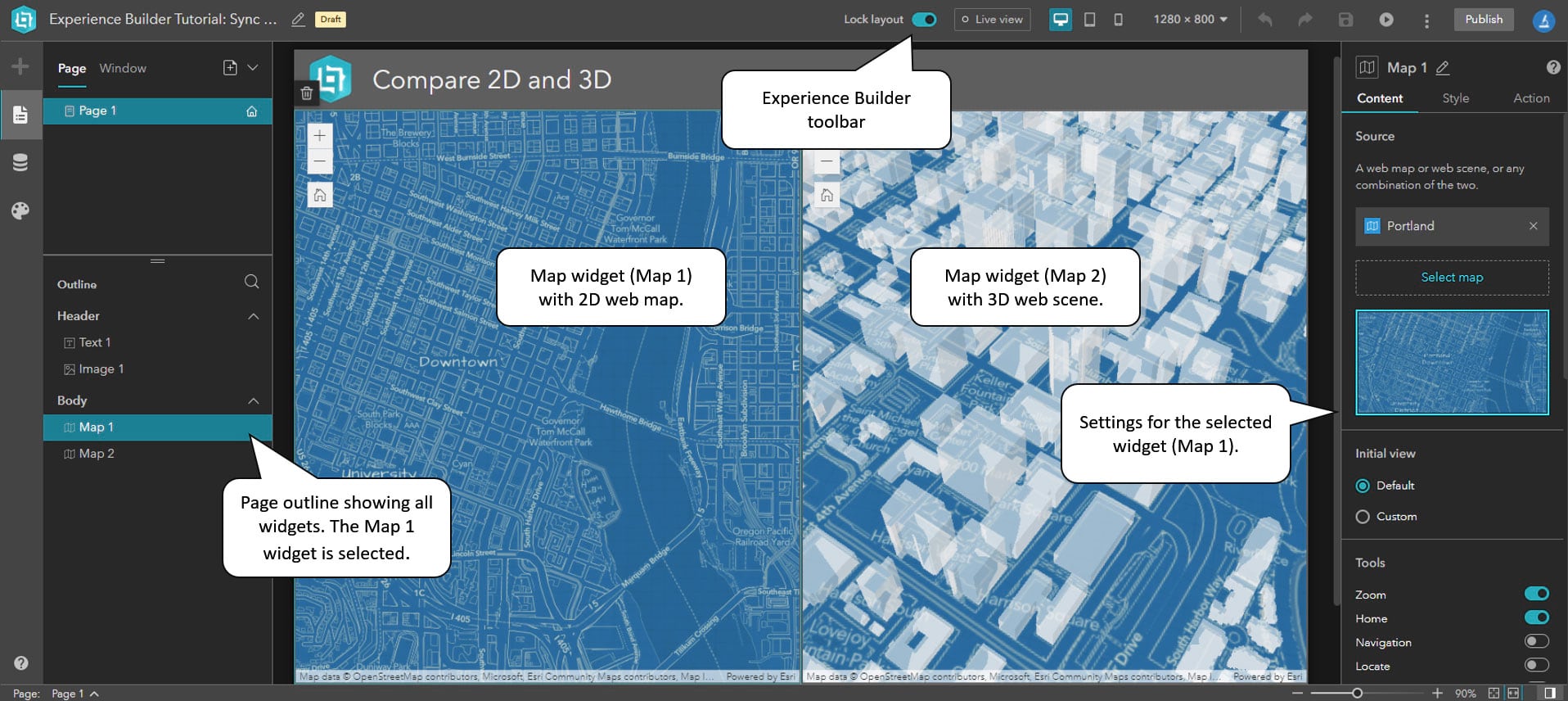
Task: Switch to the Page tab
Action: 72,69
